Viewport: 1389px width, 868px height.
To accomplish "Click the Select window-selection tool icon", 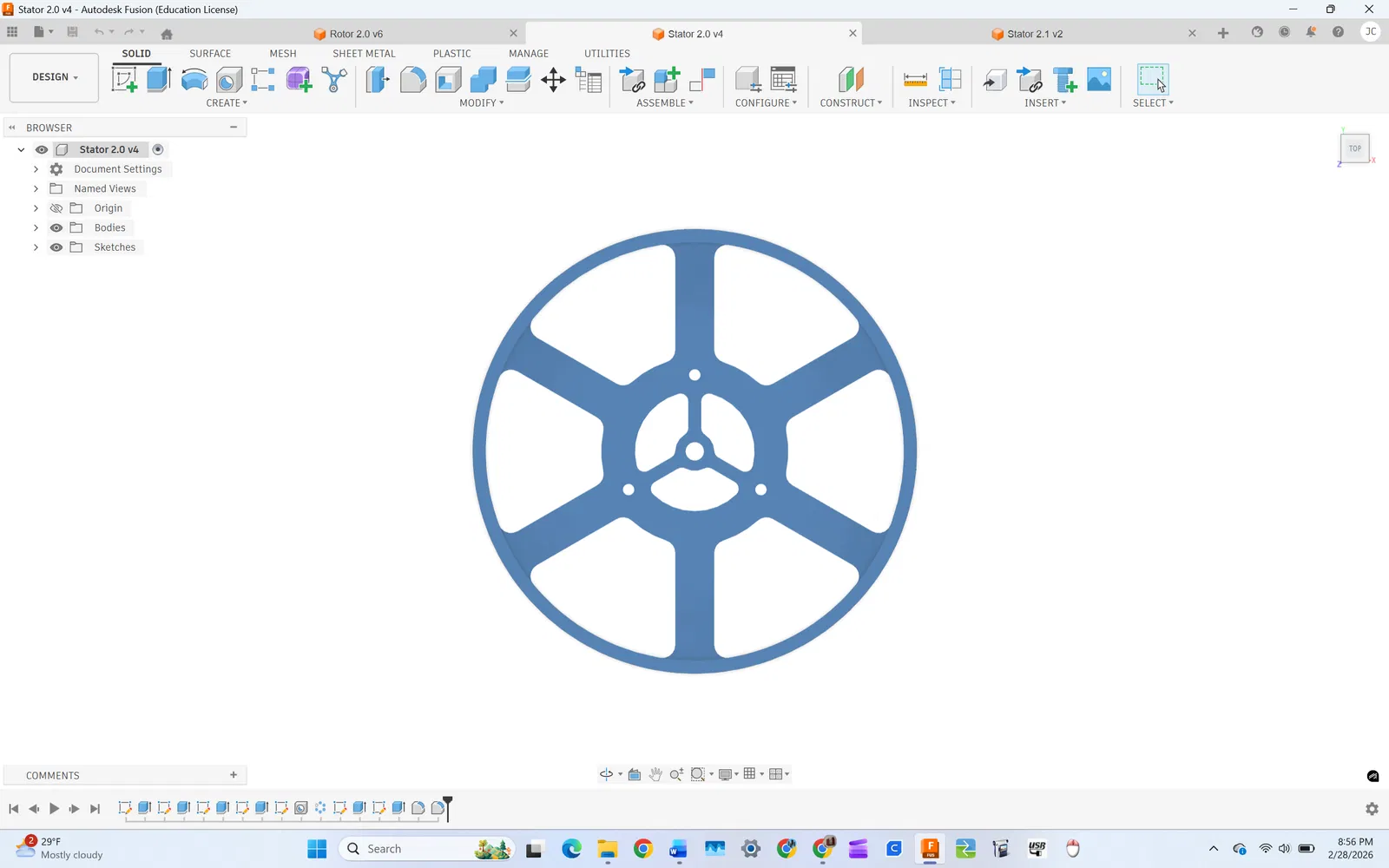I will tap(1153, 80).
